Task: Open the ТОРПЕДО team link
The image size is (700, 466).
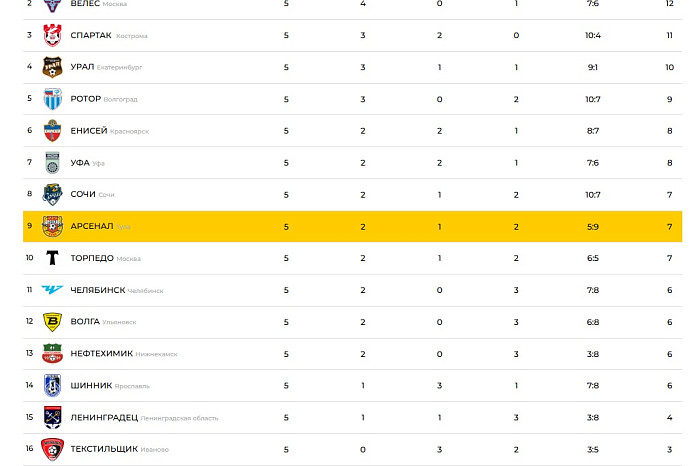Action: click(92, 258)
